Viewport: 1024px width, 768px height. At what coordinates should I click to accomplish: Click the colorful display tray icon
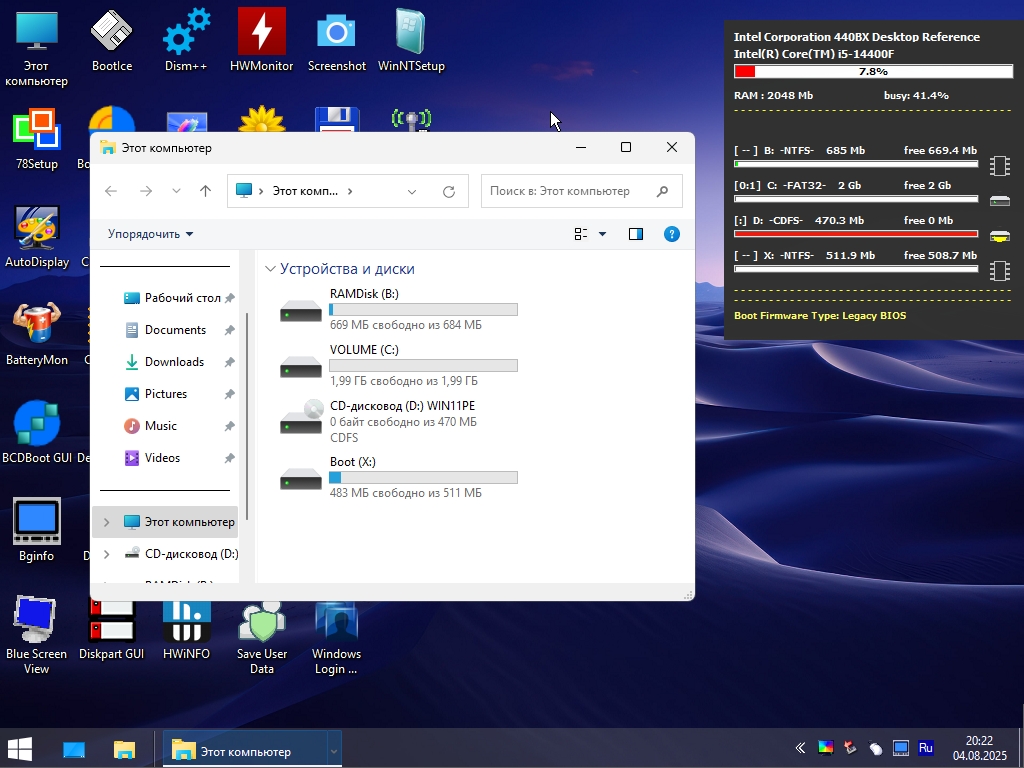point(825,748)
